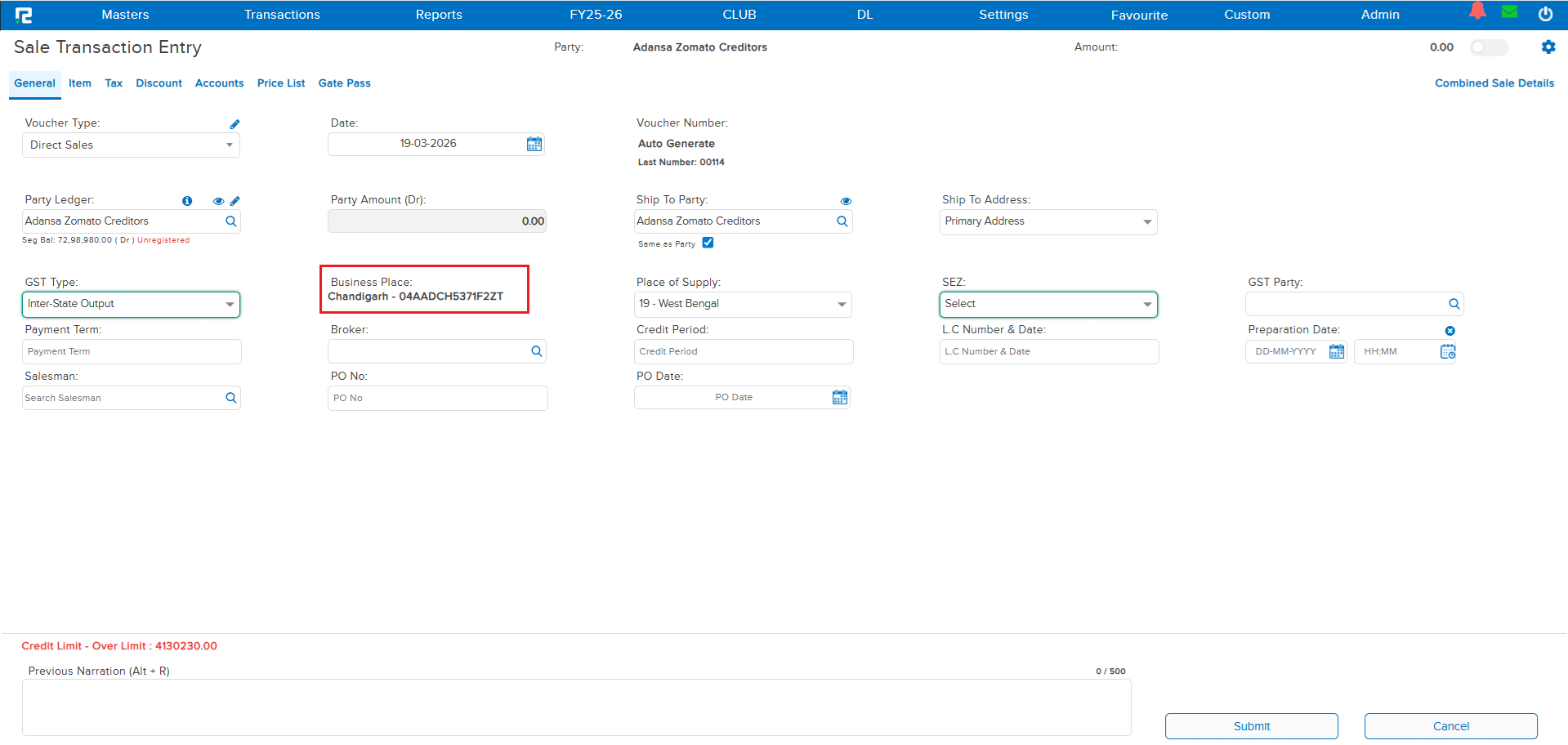Open Combined Sale Details link
Screen dimensions: 1568x745
[1494, 83]
